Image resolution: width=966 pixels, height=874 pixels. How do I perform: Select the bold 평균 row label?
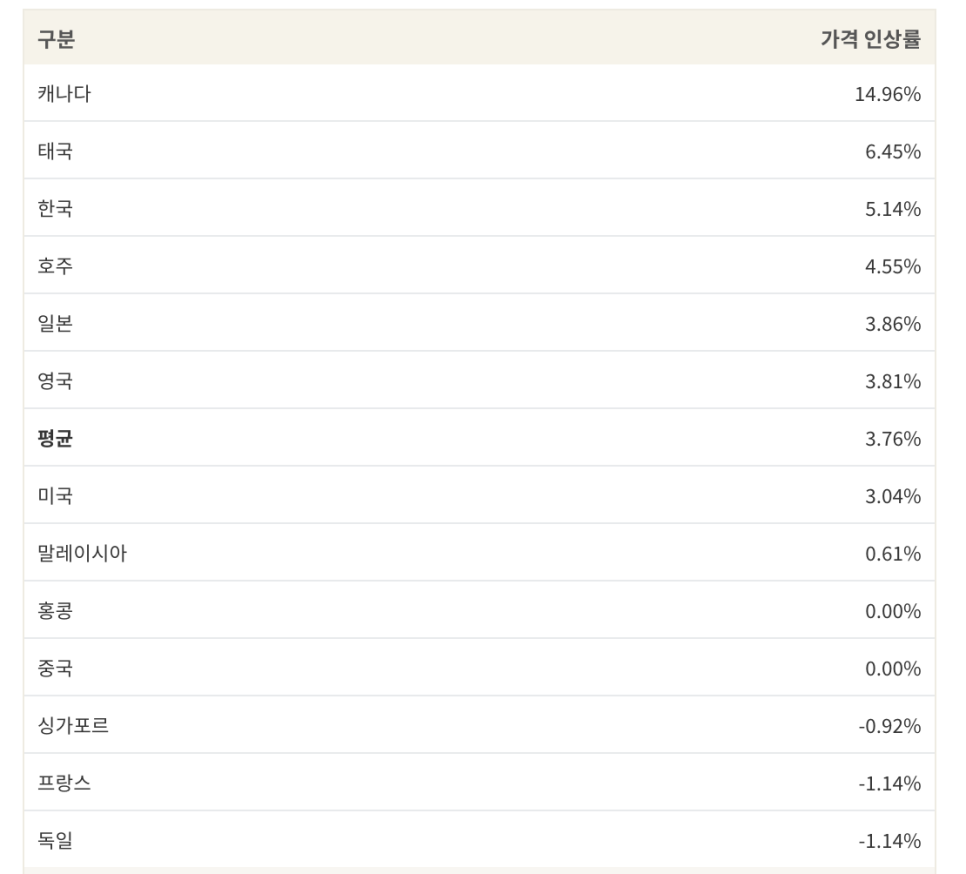[x=55, y=438]
